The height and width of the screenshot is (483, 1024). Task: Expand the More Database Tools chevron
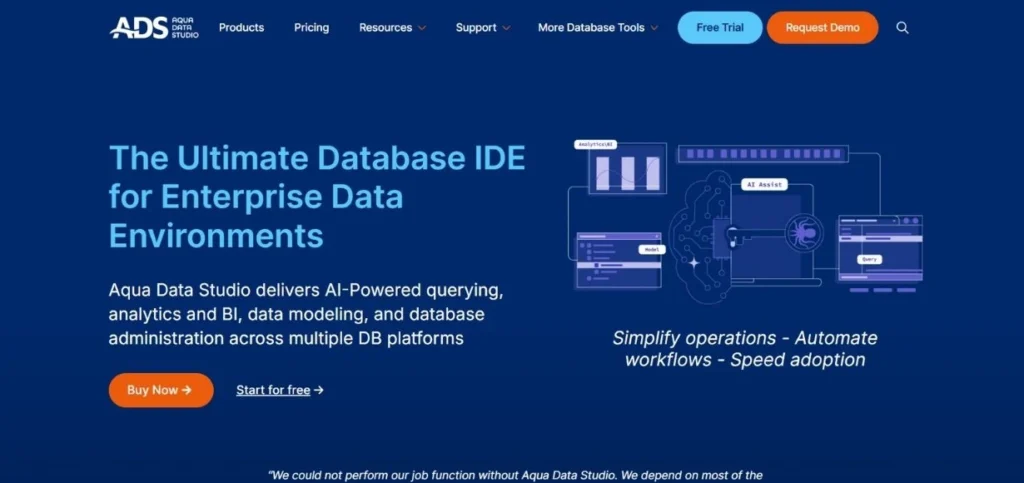(654, 28)
